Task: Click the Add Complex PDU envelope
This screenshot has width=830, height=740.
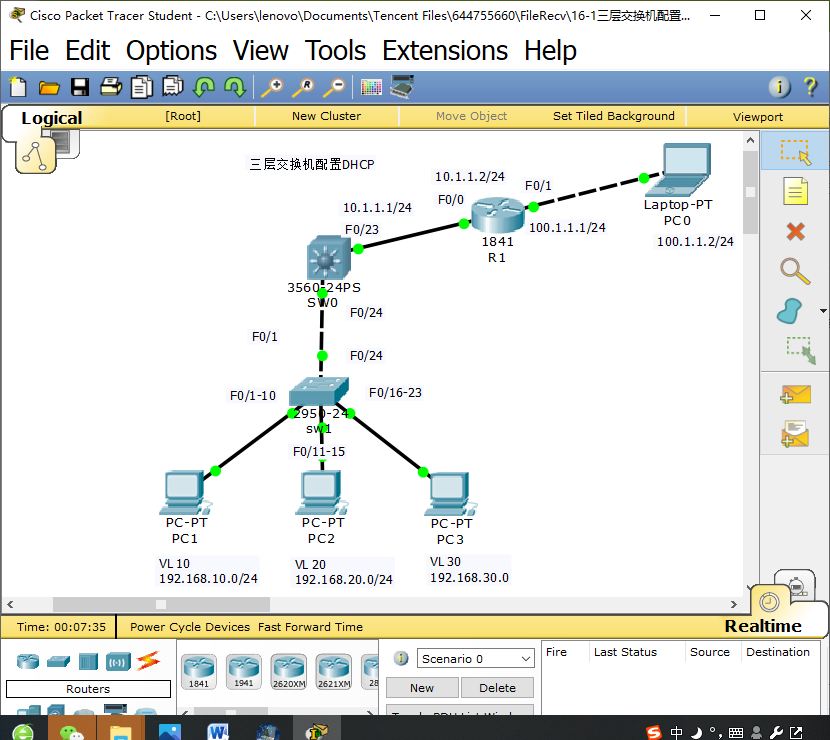Action: pos(795,434)
